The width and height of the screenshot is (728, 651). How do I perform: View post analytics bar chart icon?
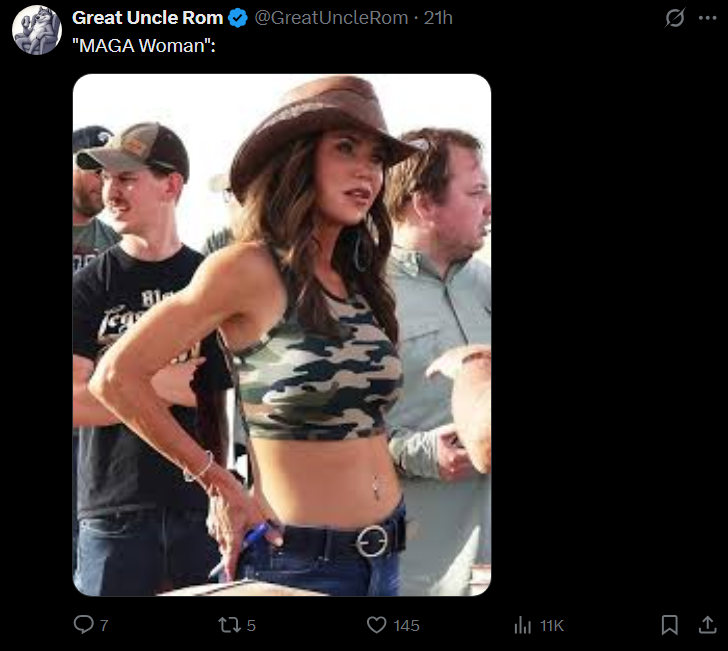(522, 625)
